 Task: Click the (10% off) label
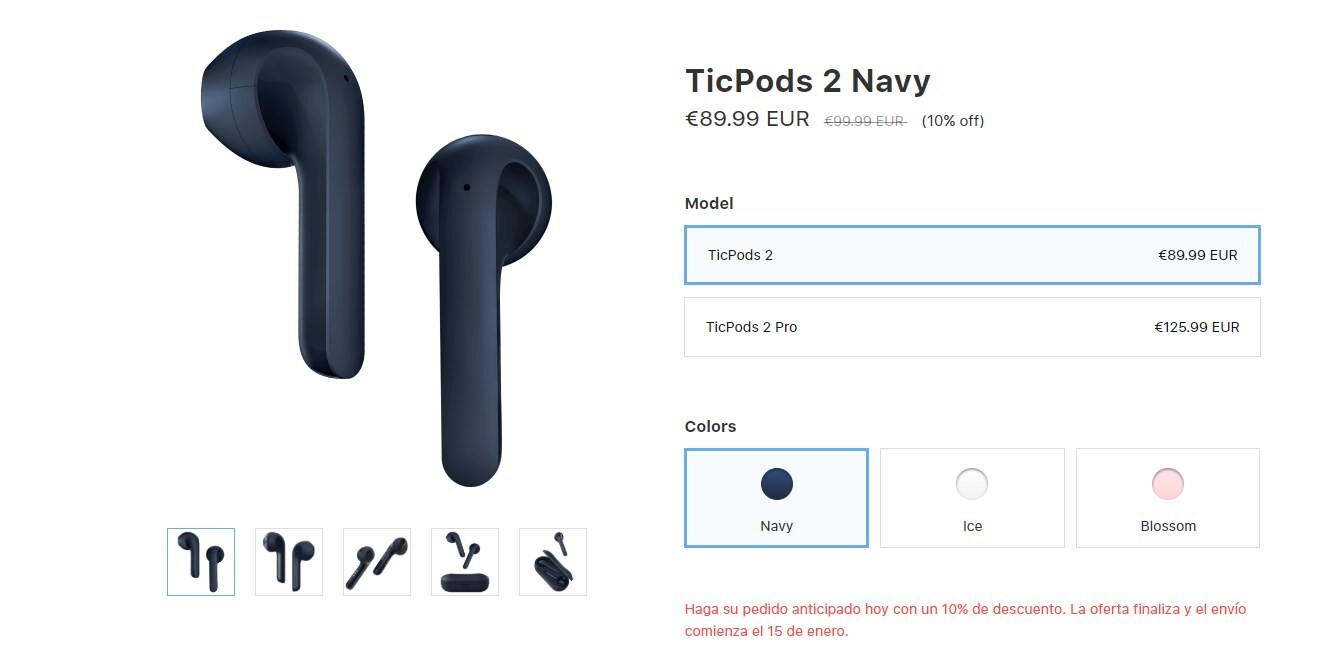point(953,121)
